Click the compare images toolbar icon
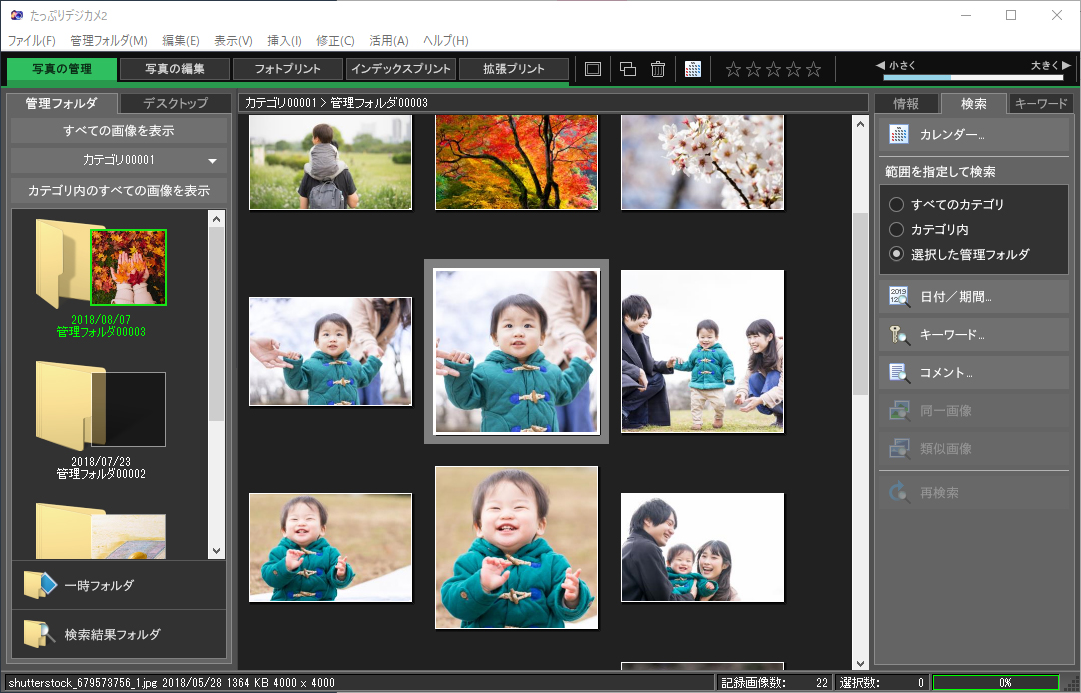This screenshot has height=693, width=1081. click(627, 69)
